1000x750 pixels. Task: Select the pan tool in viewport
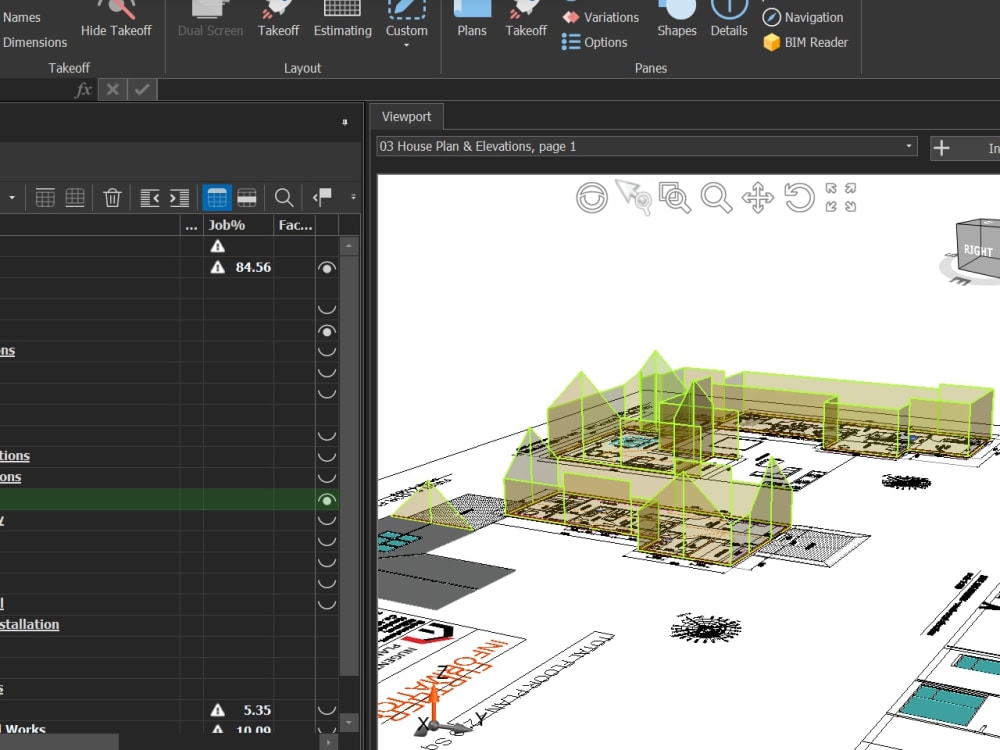(x=758, y=197)
